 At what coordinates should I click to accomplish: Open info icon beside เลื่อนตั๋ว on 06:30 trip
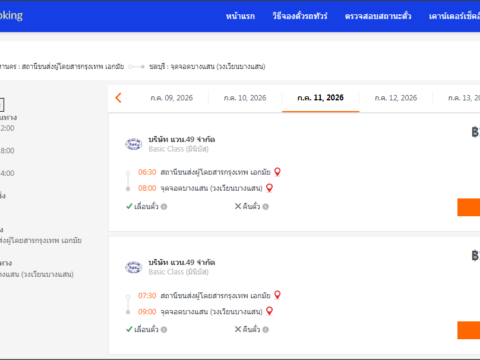(164, 207)
